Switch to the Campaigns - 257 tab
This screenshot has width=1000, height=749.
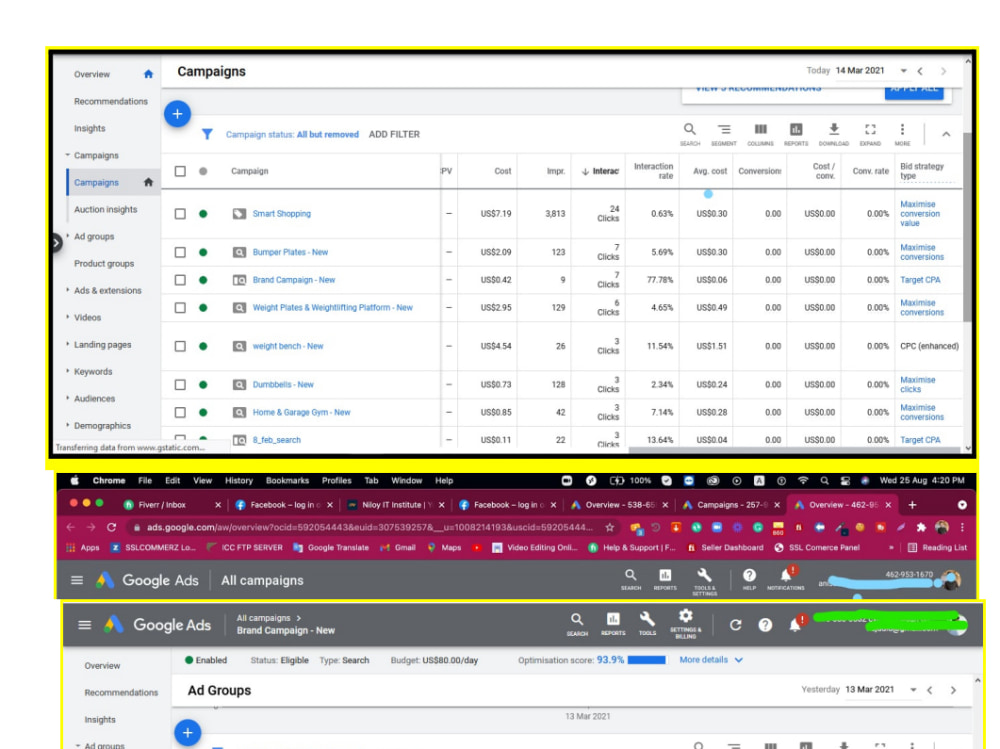click(x=731, y=505)
